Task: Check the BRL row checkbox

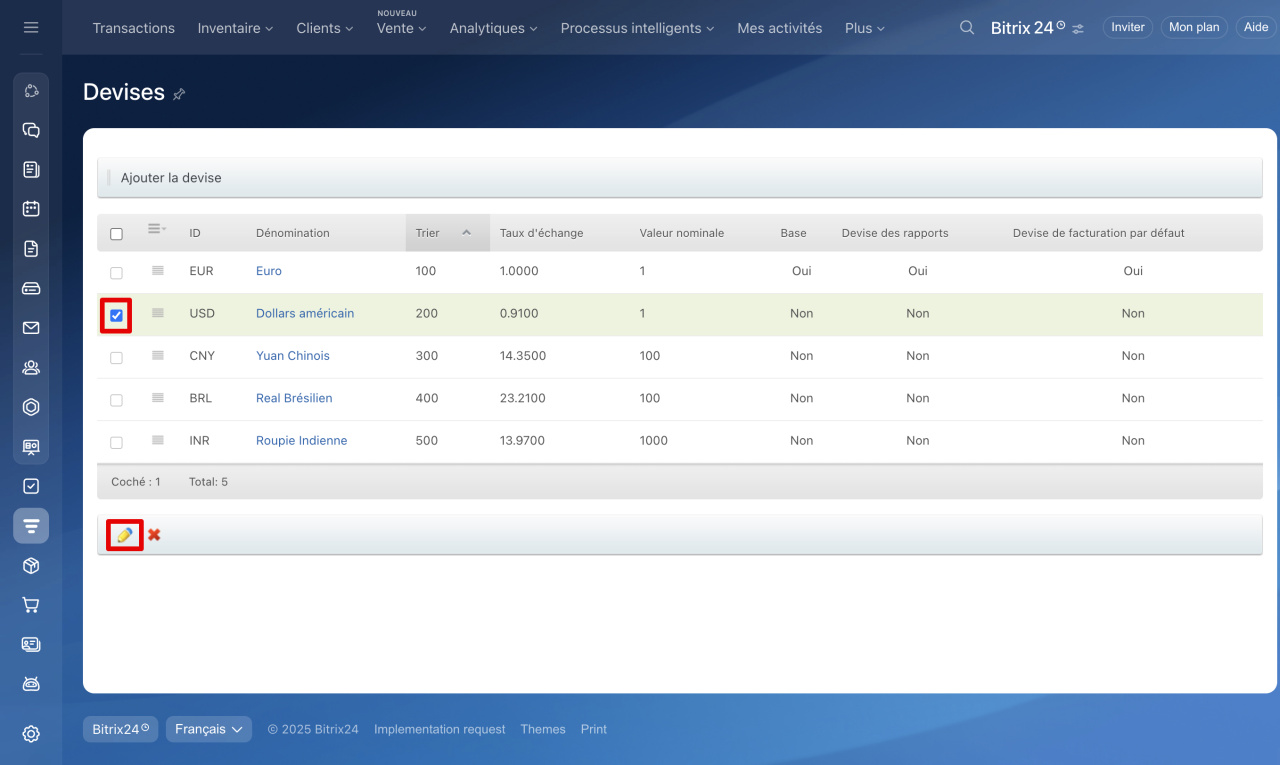Action: coord(116,399)
